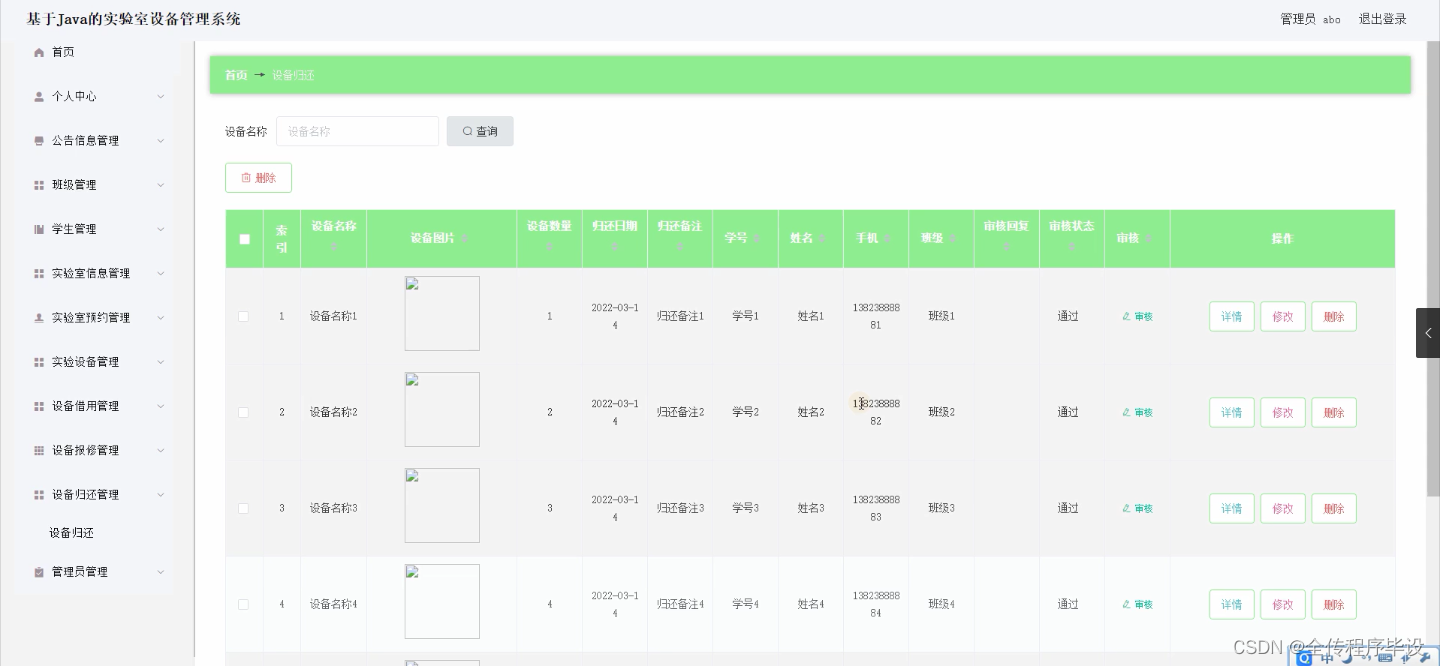The height and width of the screenshot is (666, 1440).
Task: Toggle the select-all checkbox in table header
Action: [x=244, y=239]
